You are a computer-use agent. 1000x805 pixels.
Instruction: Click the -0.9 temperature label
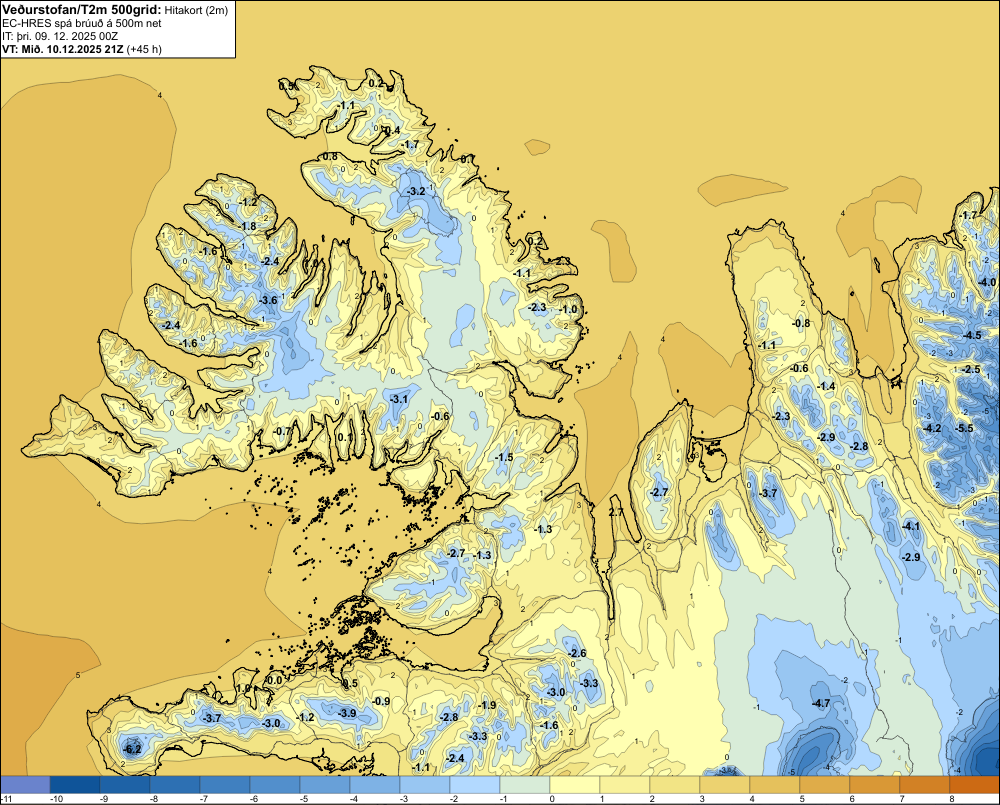click(381, 701)
